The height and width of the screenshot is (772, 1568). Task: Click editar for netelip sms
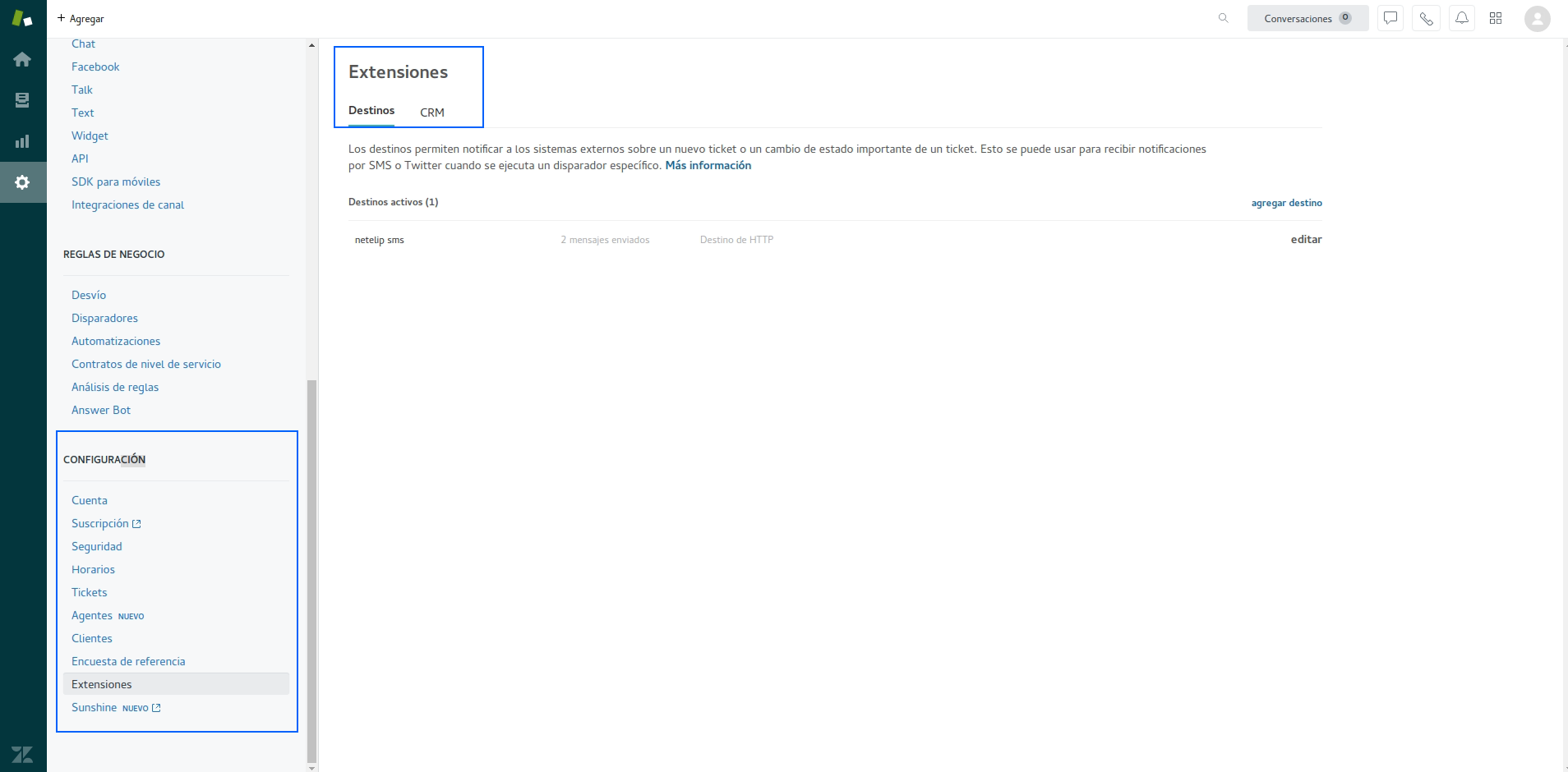1306,240
